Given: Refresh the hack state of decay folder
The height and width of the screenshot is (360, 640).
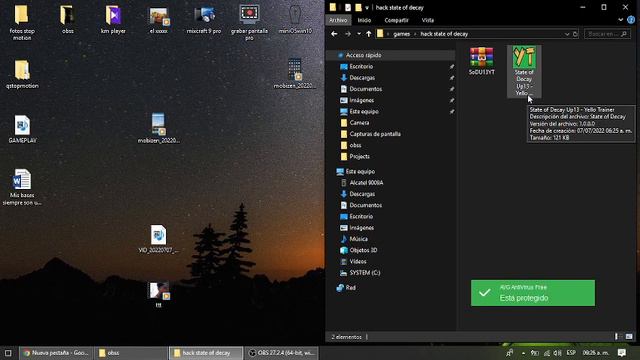Looking at the screenshot, I should (x=575, y=34).
